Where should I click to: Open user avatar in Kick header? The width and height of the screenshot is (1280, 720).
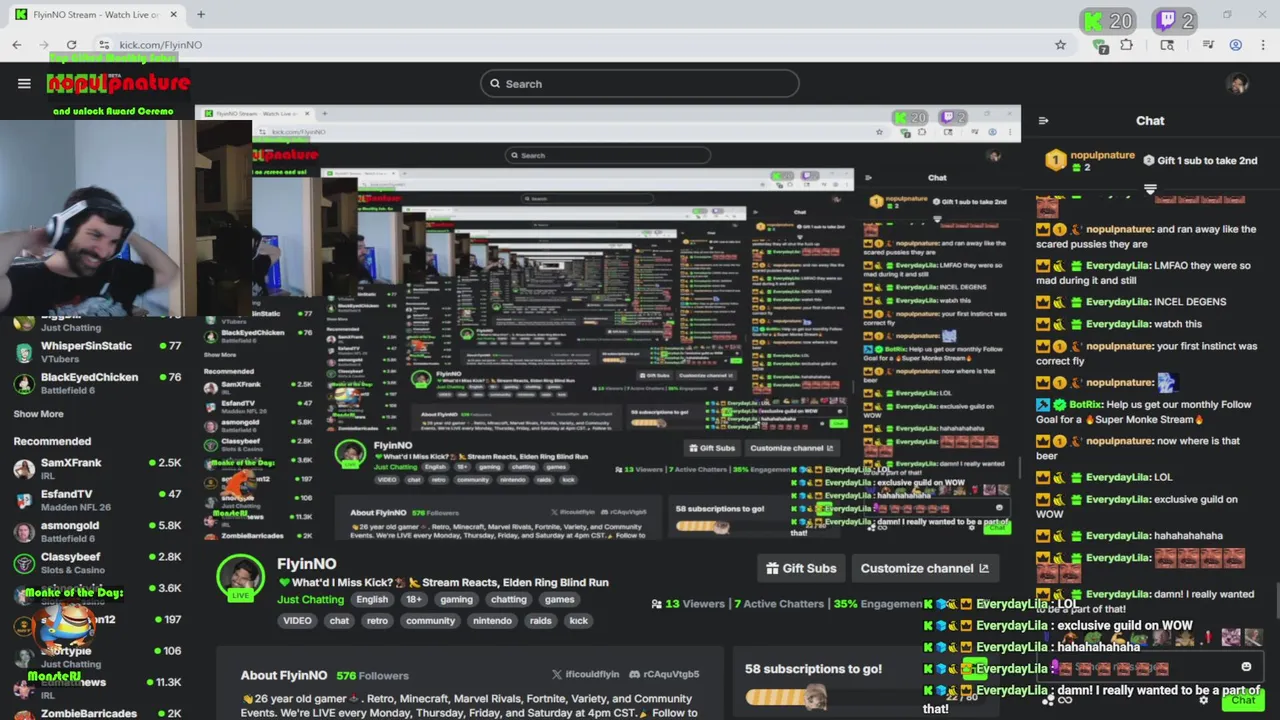1238,84
